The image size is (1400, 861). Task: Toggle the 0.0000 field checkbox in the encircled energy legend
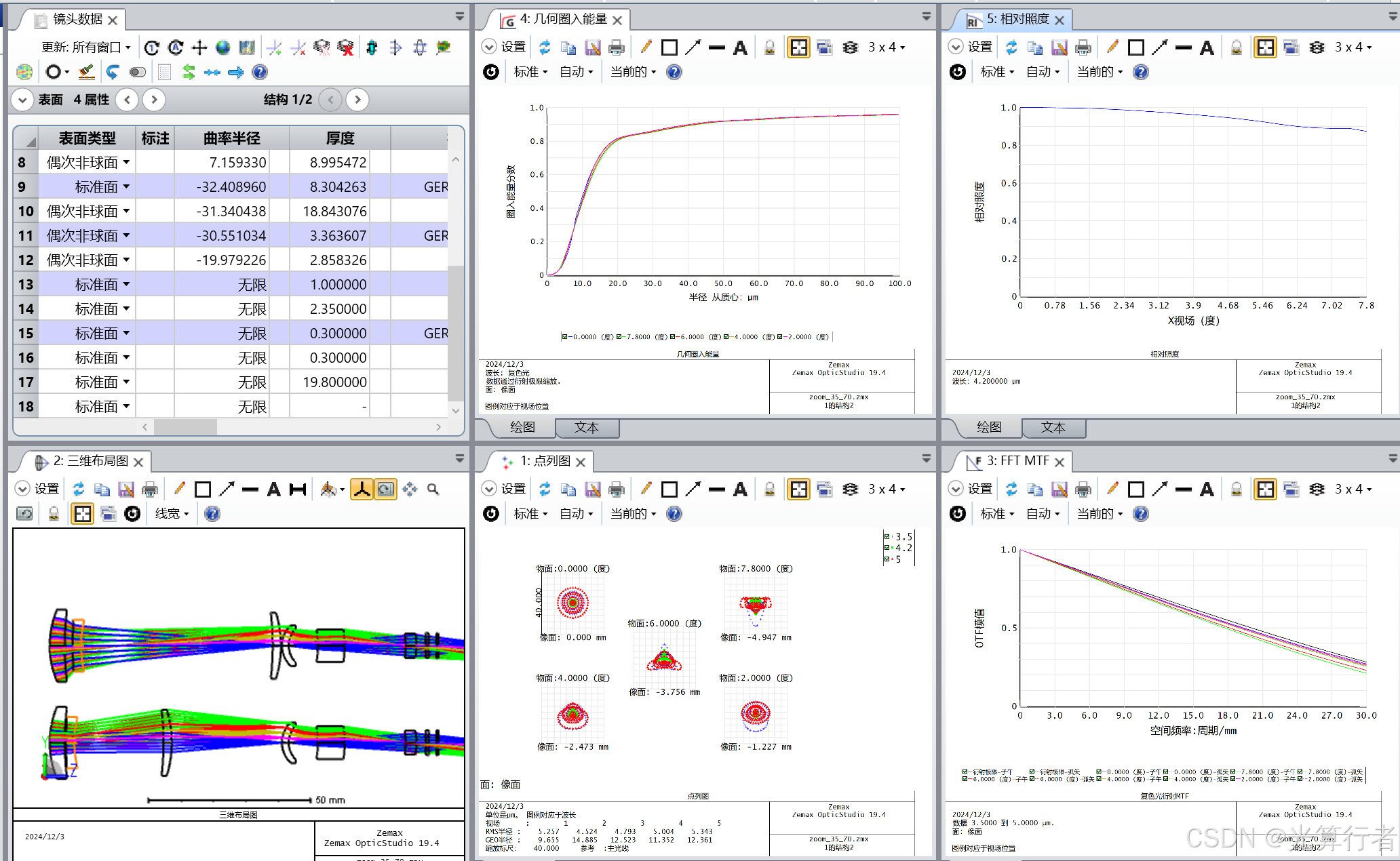point(565,337)
